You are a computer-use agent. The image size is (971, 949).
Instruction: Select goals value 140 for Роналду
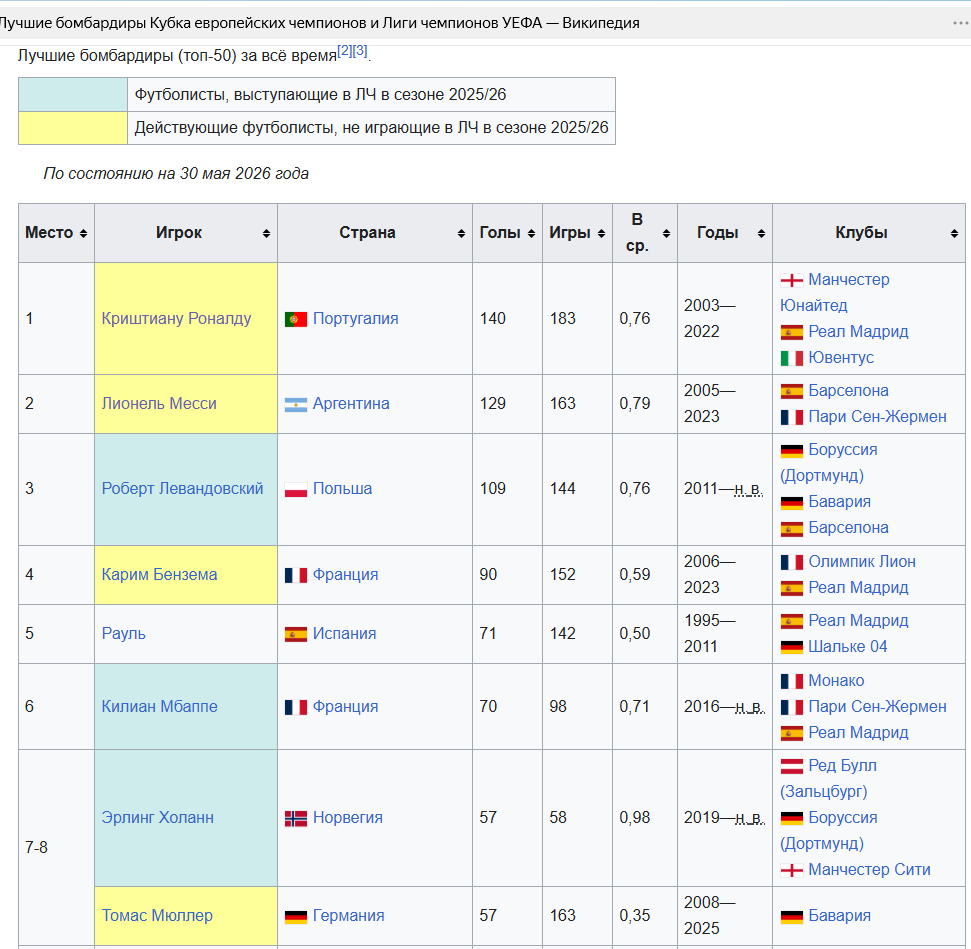pyautogui.click(x=493, y=318)
